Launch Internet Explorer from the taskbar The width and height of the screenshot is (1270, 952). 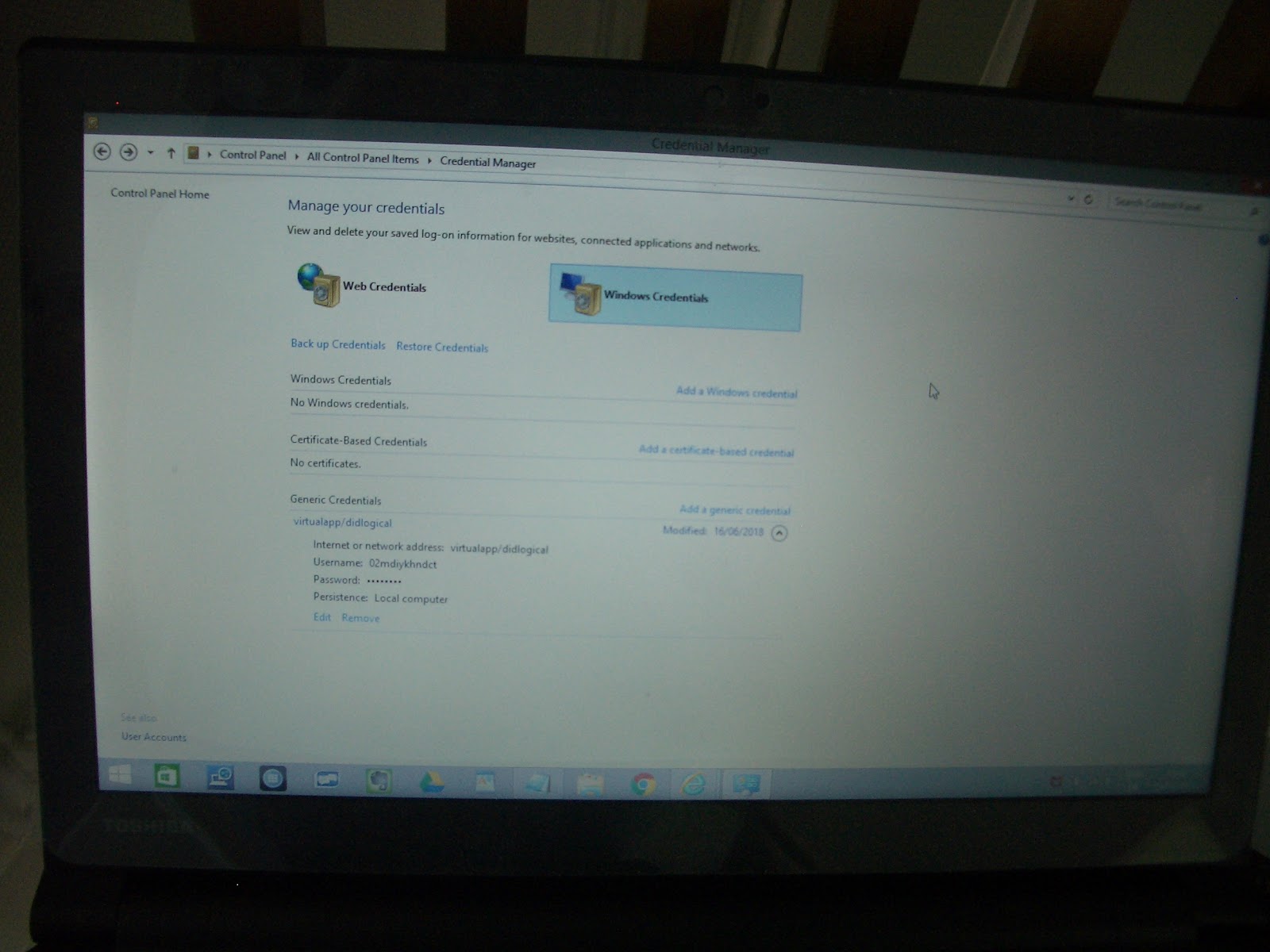click(694, 785)
